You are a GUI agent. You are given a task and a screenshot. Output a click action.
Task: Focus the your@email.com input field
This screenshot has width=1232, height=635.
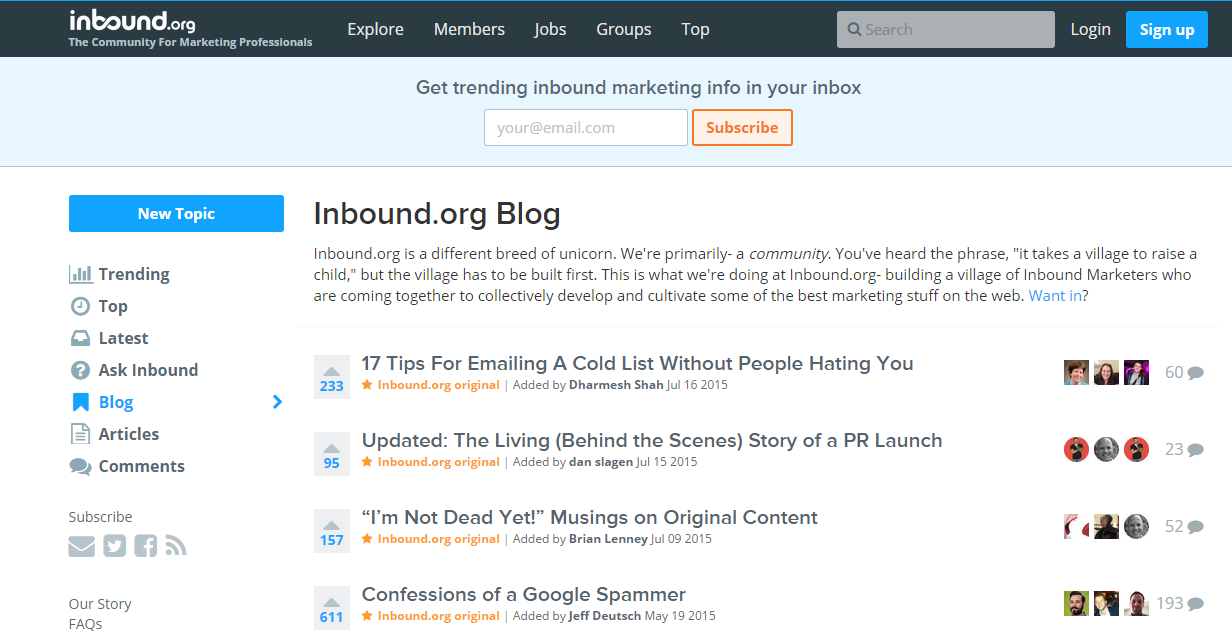point(586,128)
